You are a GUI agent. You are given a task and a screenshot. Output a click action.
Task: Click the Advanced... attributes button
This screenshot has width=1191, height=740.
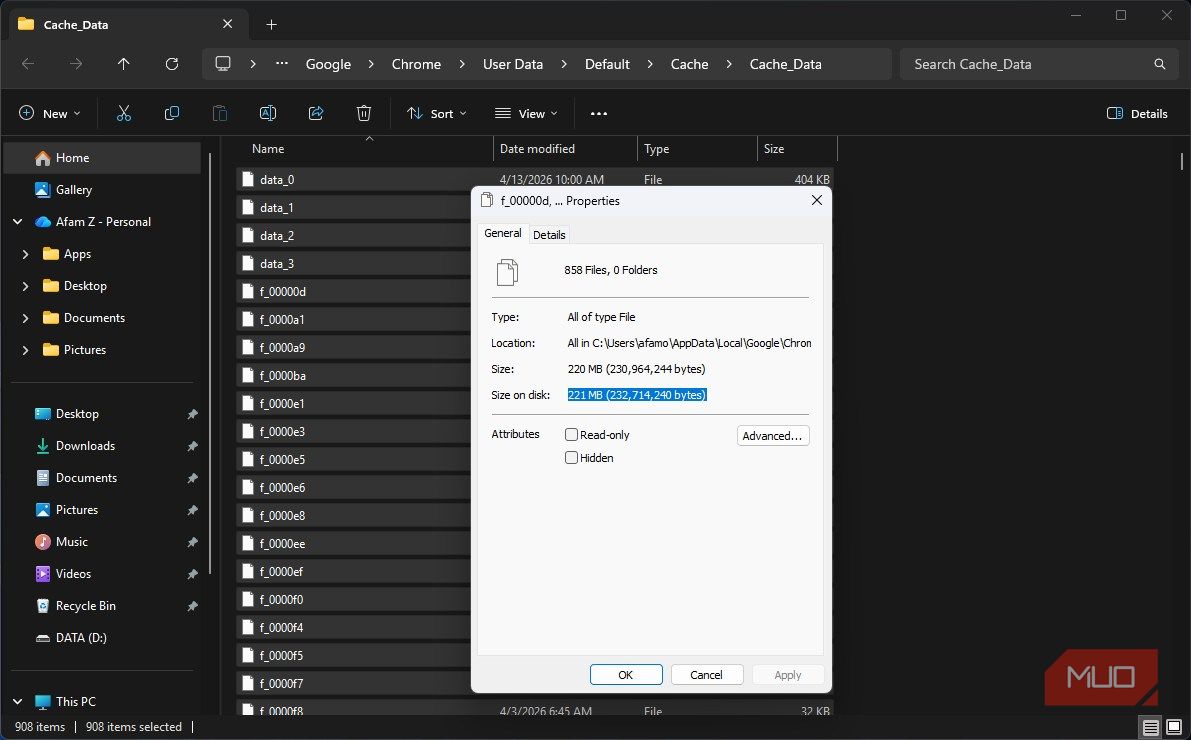coord(772,435)
